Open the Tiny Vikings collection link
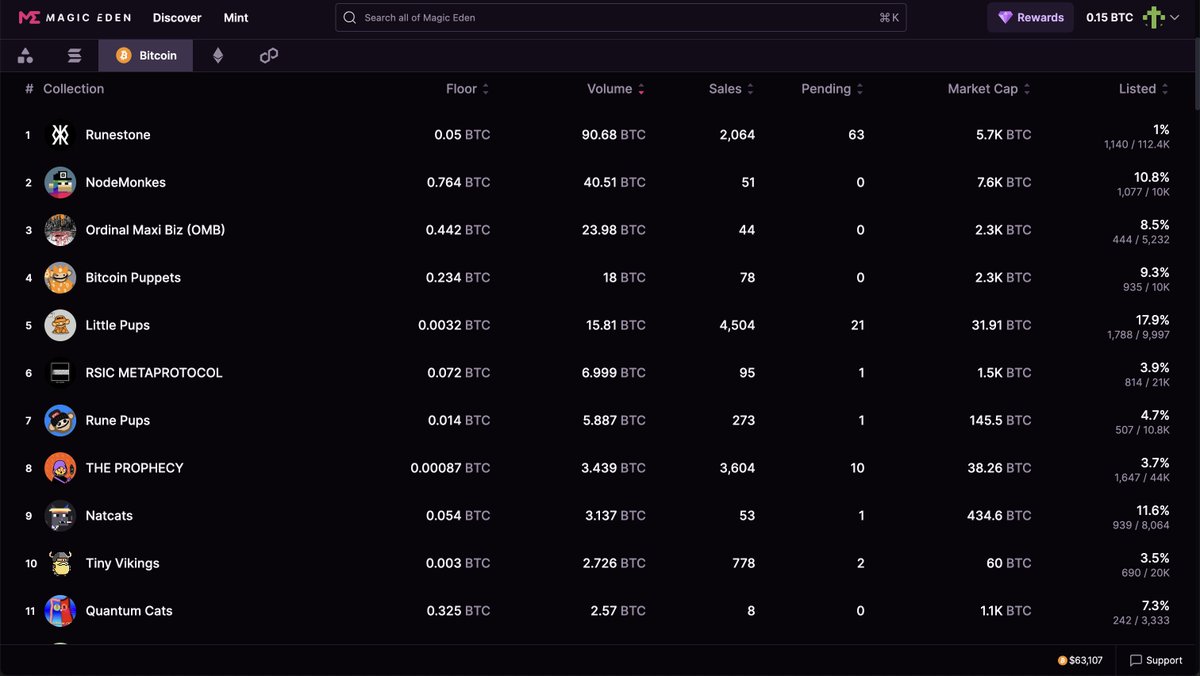 click(122, 563)
